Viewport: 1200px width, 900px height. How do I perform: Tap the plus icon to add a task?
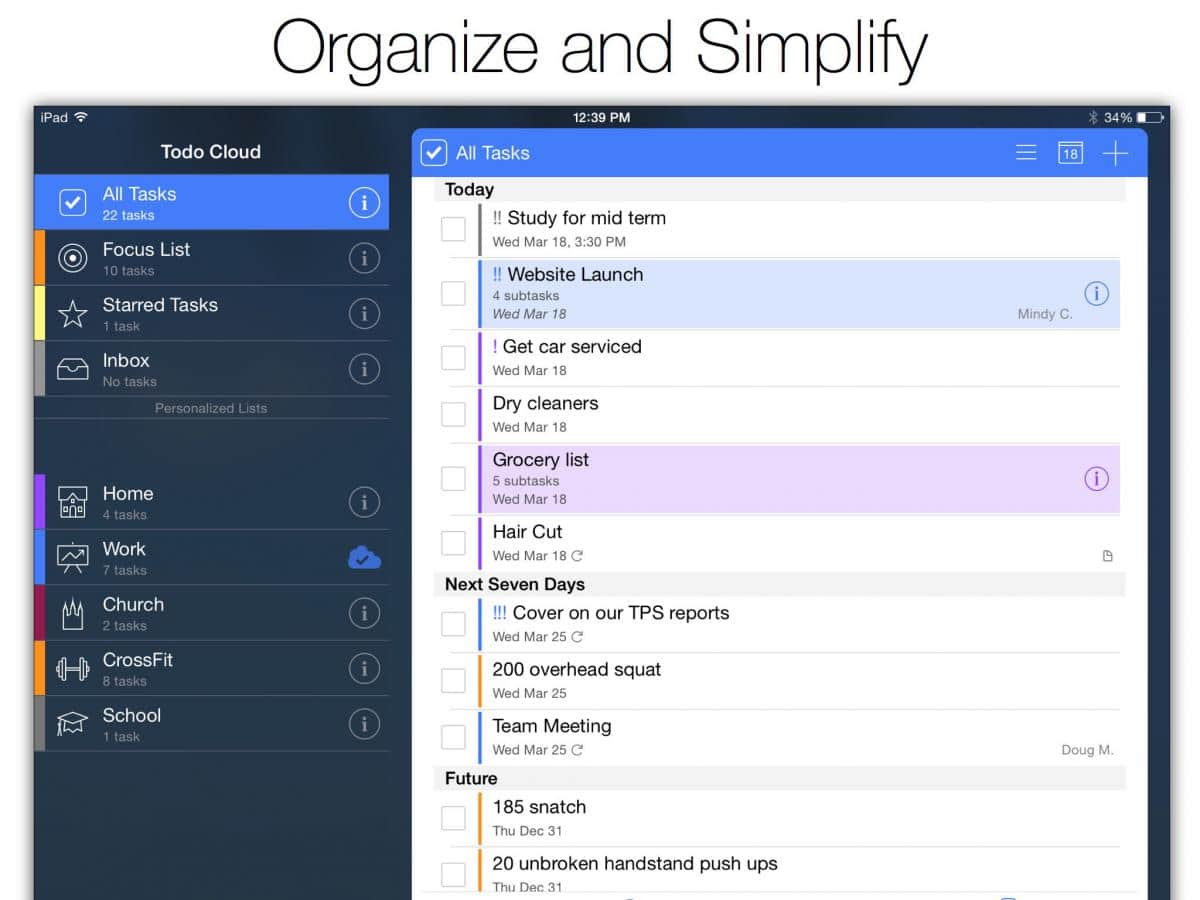pyautogui.click(x=1115, y=153)
